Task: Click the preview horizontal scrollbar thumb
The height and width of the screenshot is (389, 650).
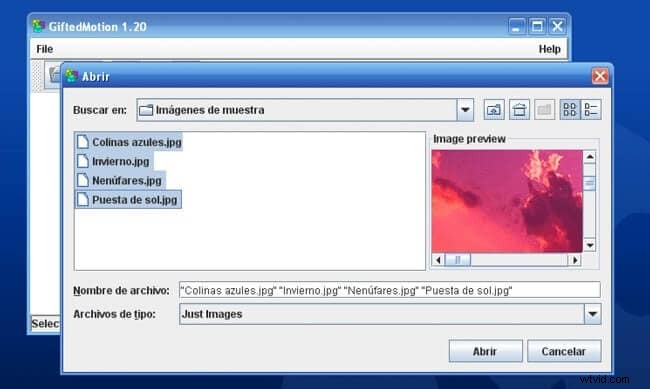Action: (x=458, y=260)
